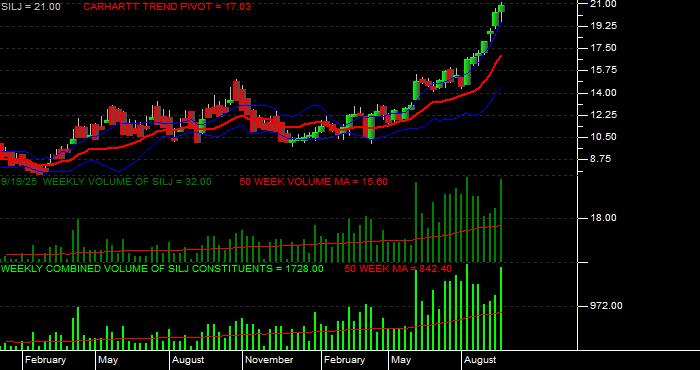The height and width of the screenshot is (370, 700).
Task: Click the second August marker on the time axis
Action: click(x=480, y=360)
